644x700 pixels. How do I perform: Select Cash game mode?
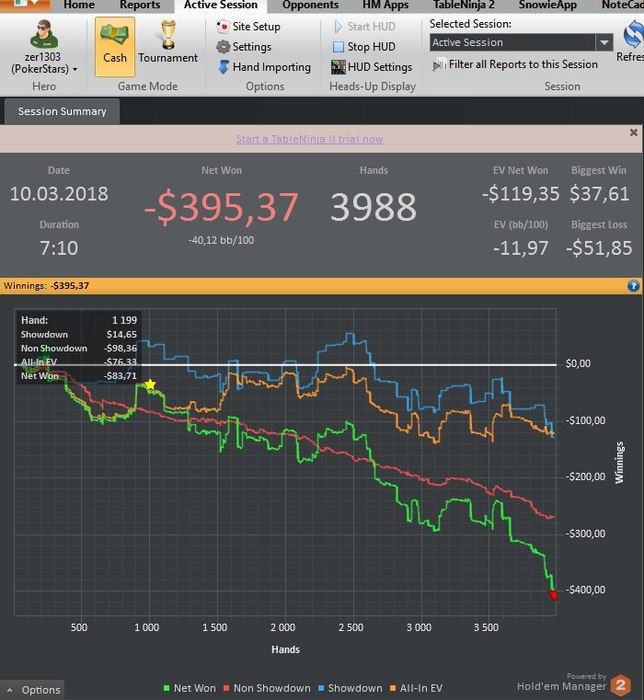[x=115, y=46]
